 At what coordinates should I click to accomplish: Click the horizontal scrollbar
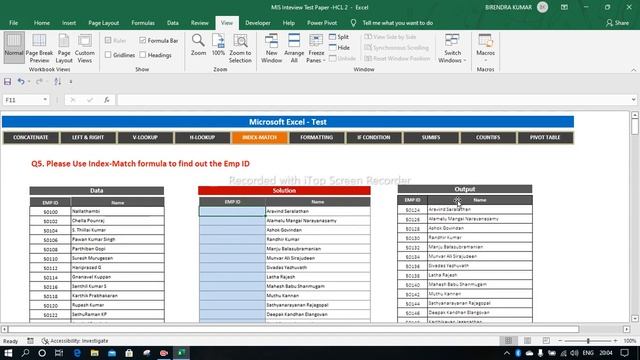pyautogui.click(x=293, y=329)
